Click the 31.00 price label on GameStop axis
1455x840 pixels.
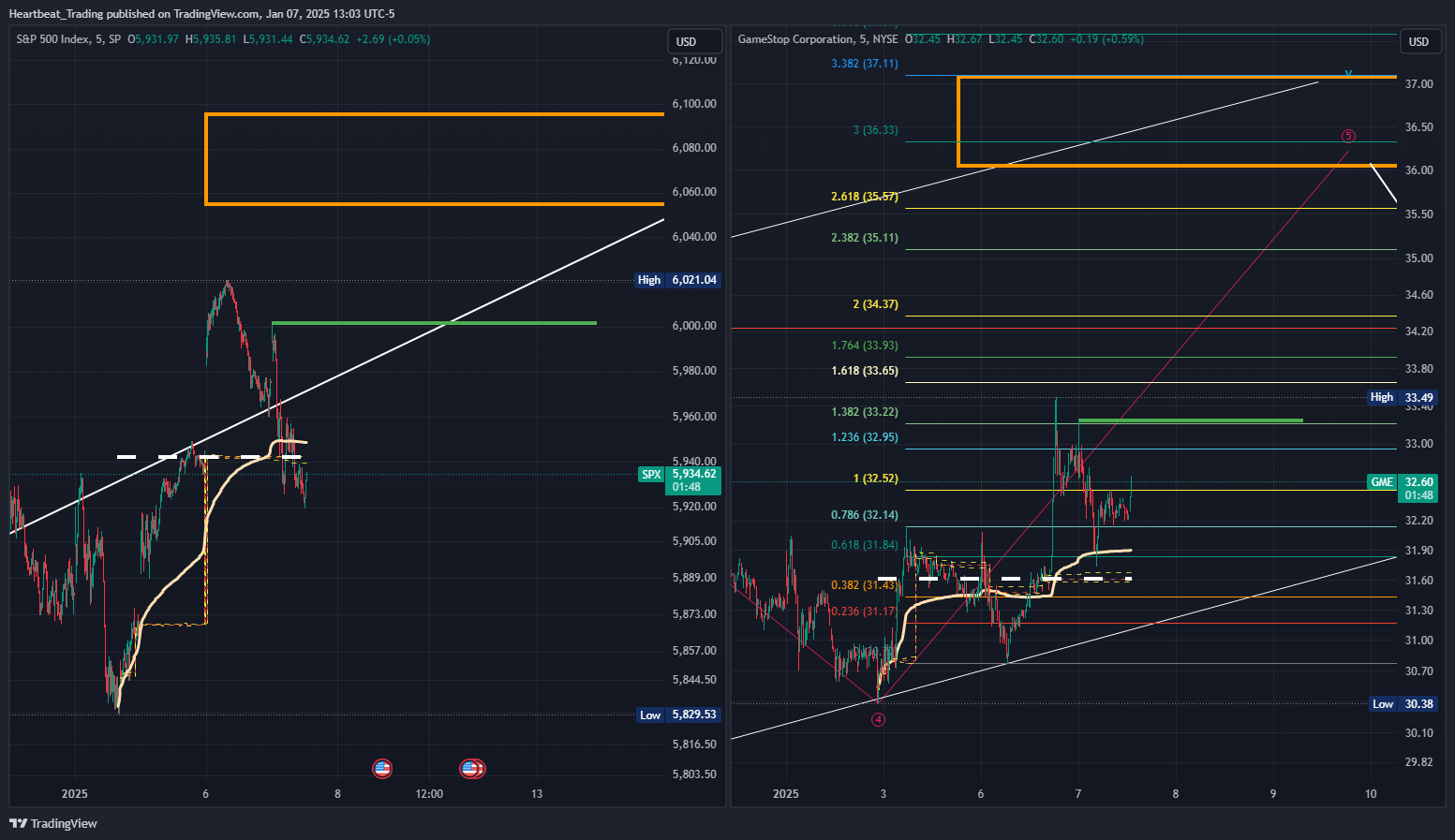coord(1419,641)
